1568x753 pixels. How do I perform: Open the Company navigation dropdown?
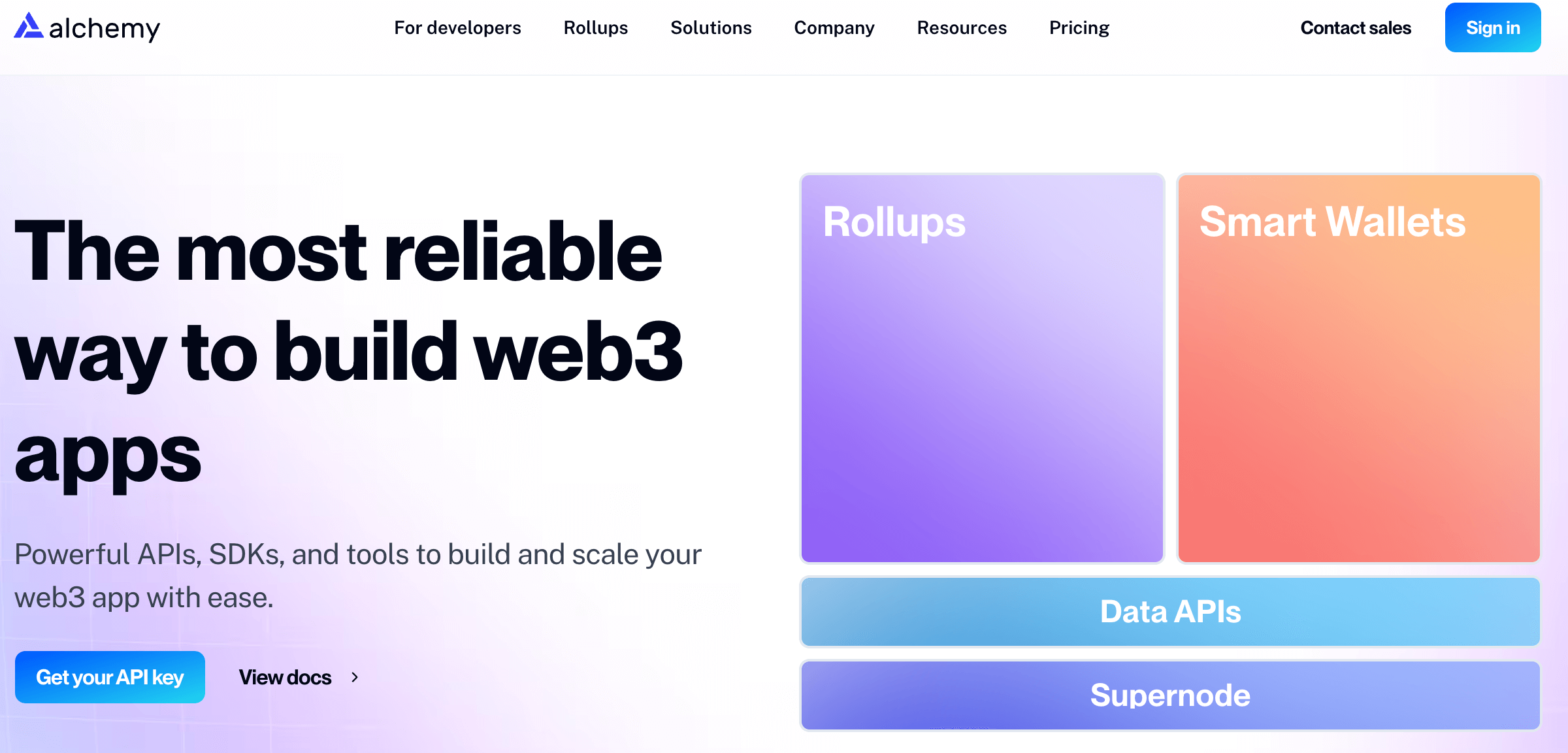[x=834, y=27]
